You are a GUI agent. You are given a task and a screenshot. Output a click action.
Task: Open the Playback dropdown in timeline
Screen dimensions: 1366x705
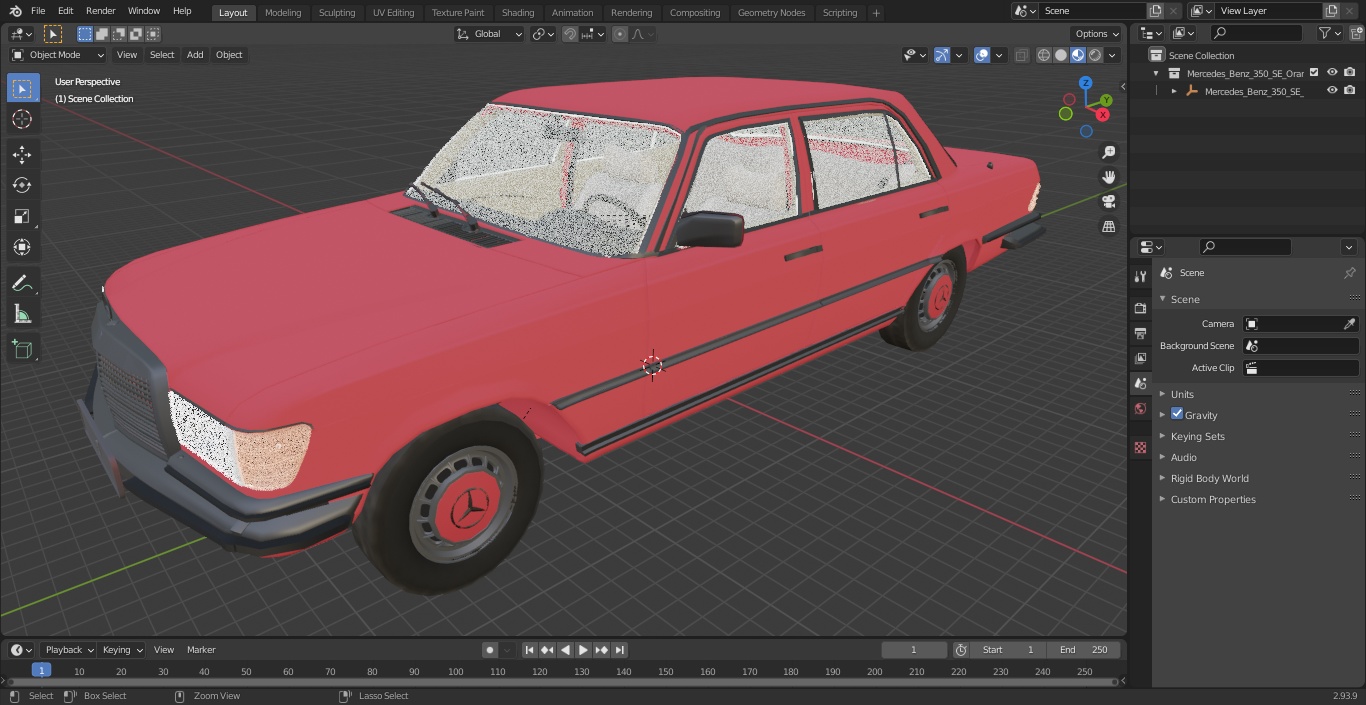click(68, 650)
